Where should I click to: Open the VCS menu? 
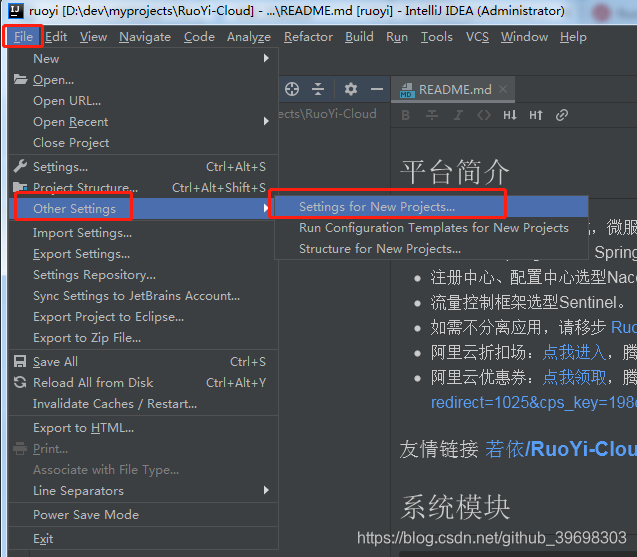477,37
